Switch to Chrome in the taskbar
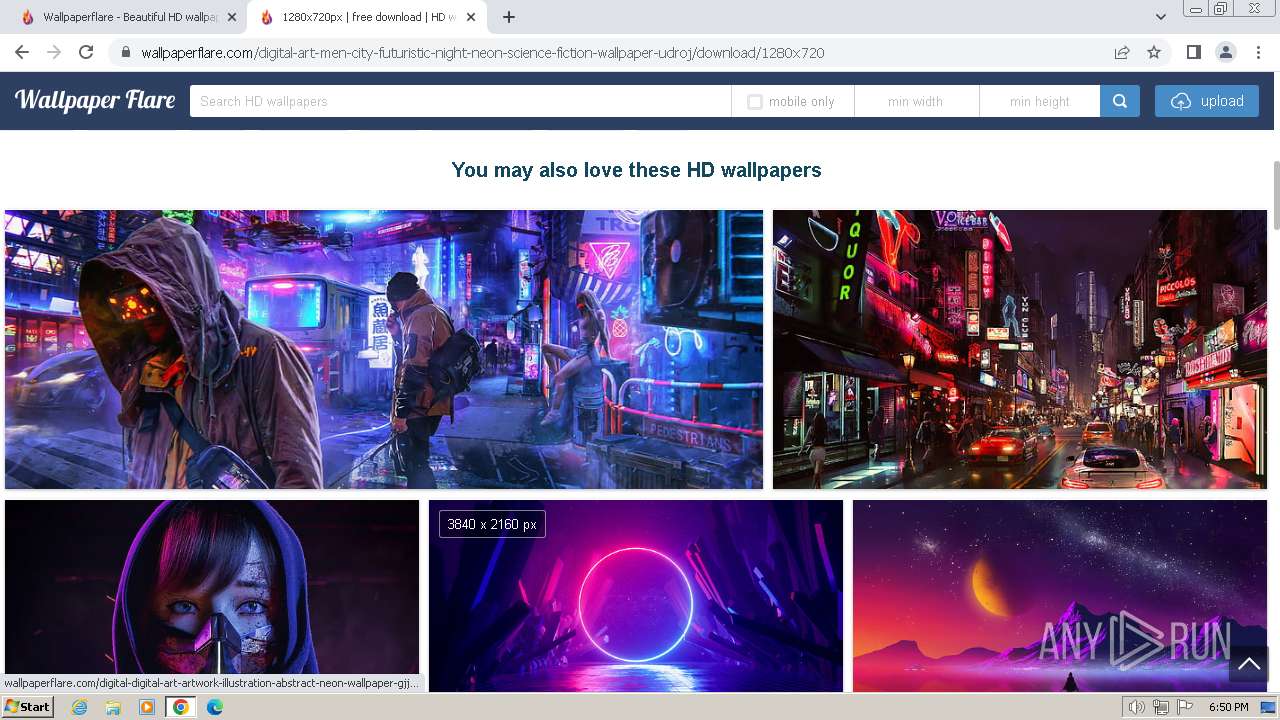 coord(181,707)
